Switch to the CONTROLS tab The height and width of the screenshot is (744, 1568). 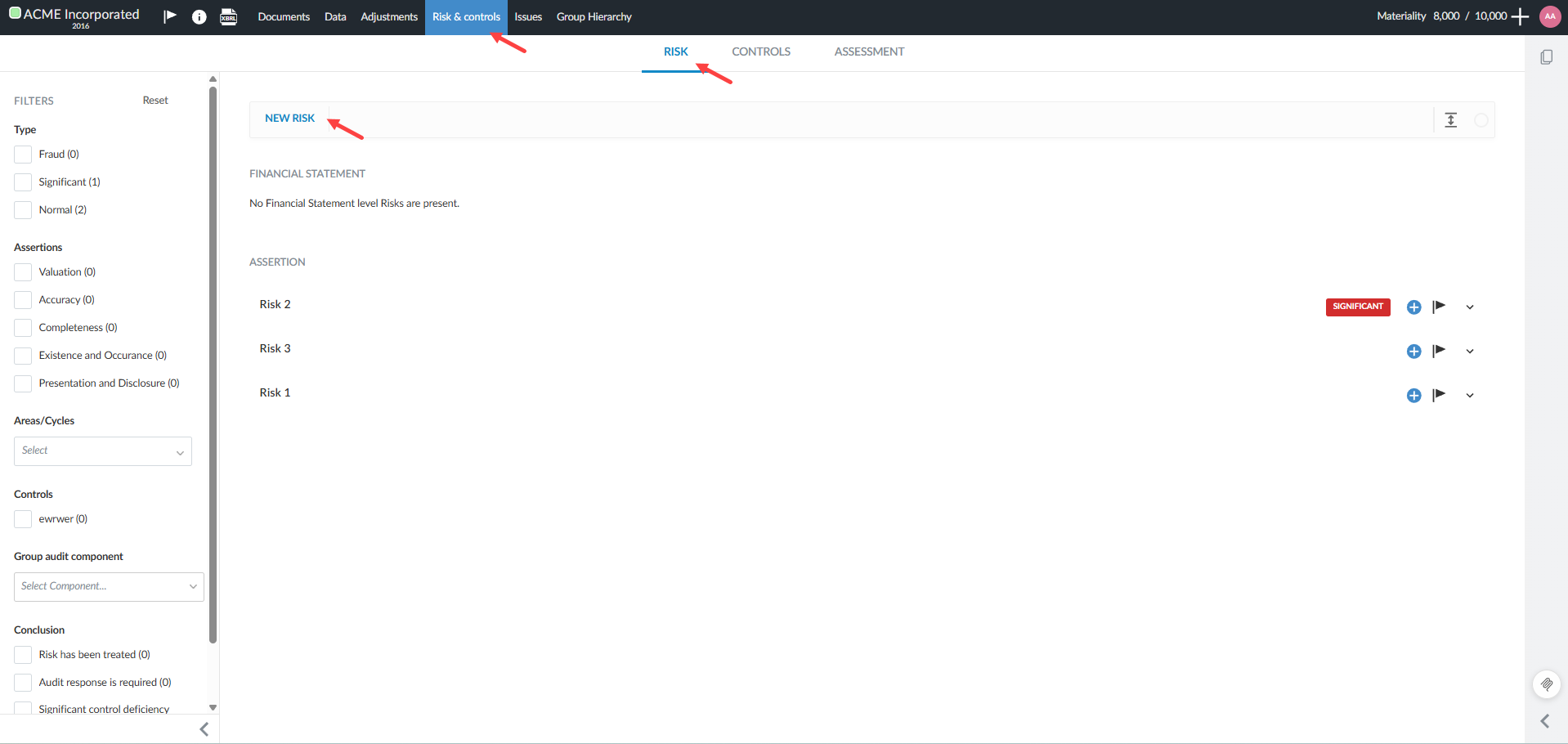[760, 52]
